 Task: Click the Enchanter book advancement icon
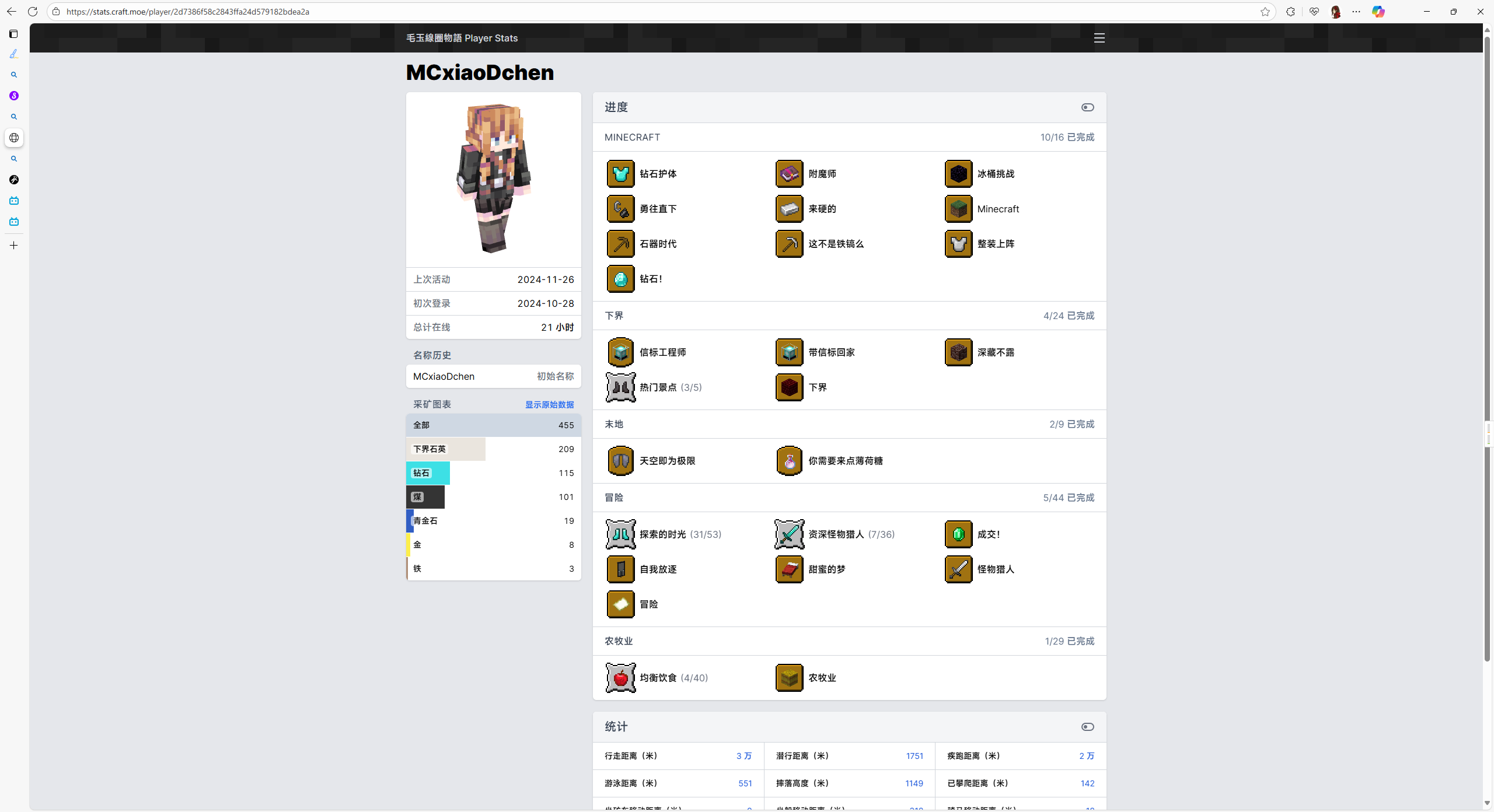[789, 174]
